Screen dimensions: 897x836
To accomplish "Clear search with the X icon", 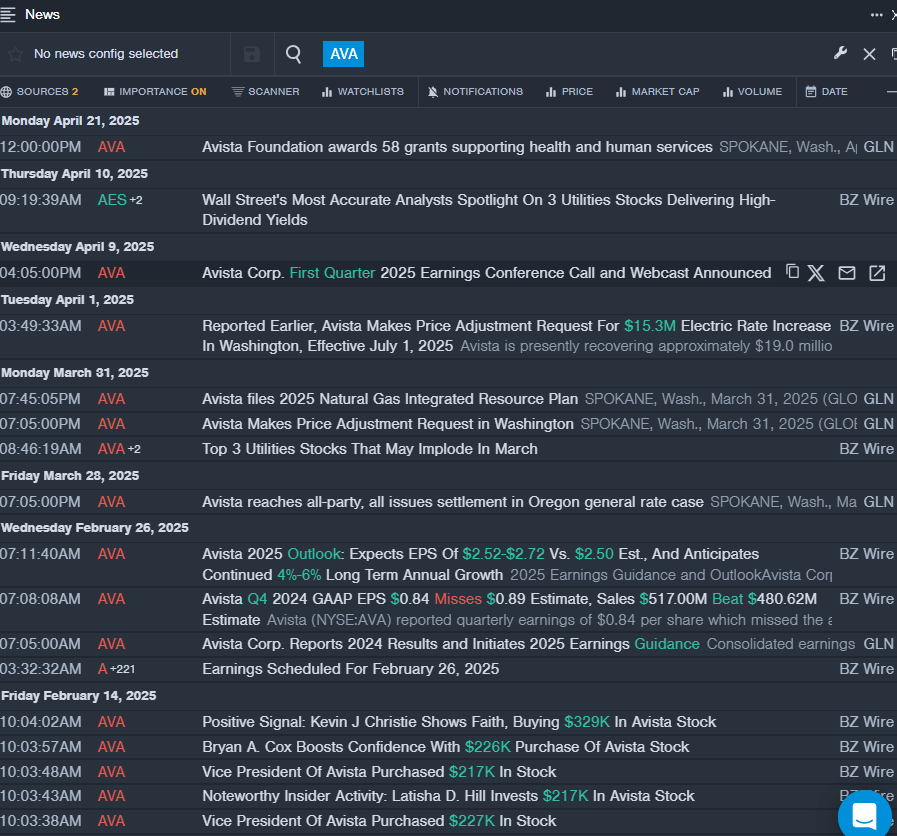I will click(869, 54).
